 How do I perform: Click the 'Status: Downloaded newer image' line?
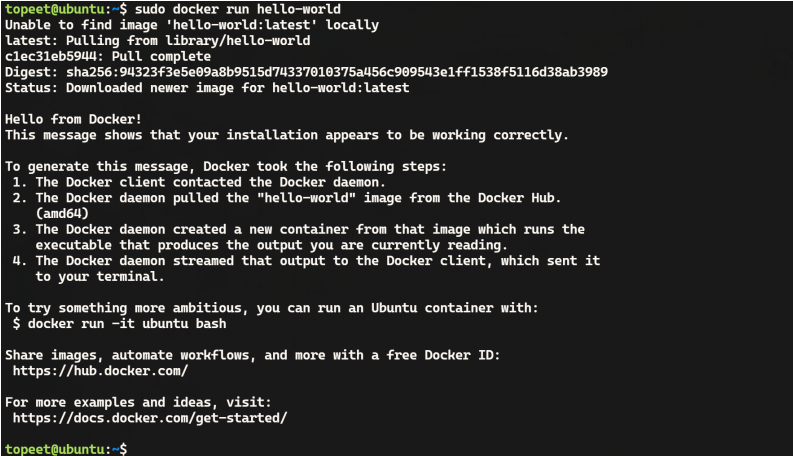(x=207, y=88)
